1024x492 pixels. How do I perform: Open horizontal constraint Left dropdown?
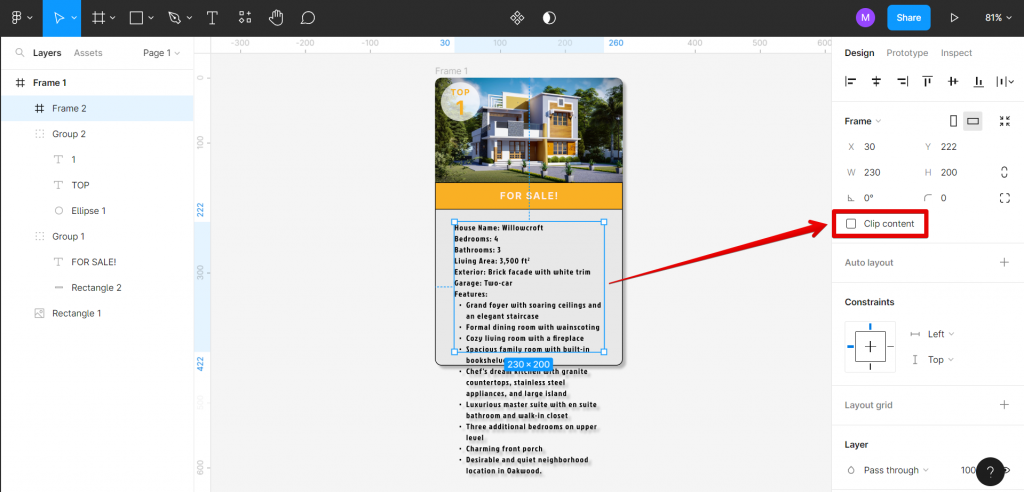pyautogui.click(x=940, y=334)
